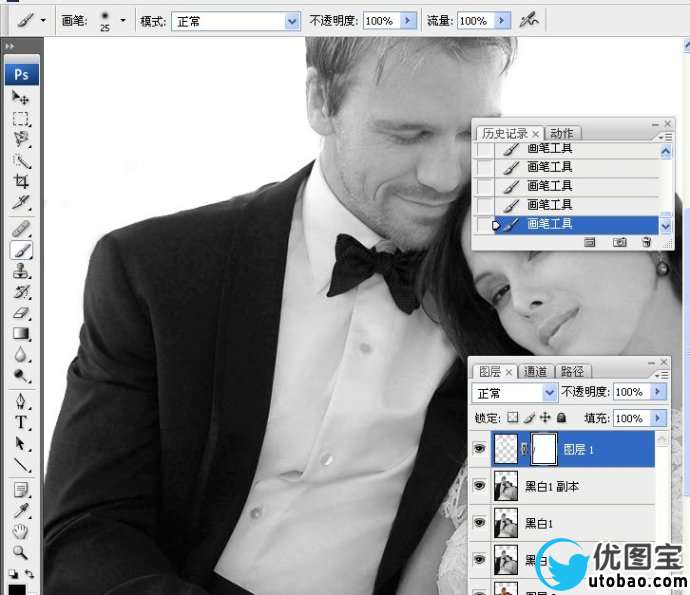Select the Brush tool in toolbox
Viewport: 690px width, 595px height.
coord(20,250)
